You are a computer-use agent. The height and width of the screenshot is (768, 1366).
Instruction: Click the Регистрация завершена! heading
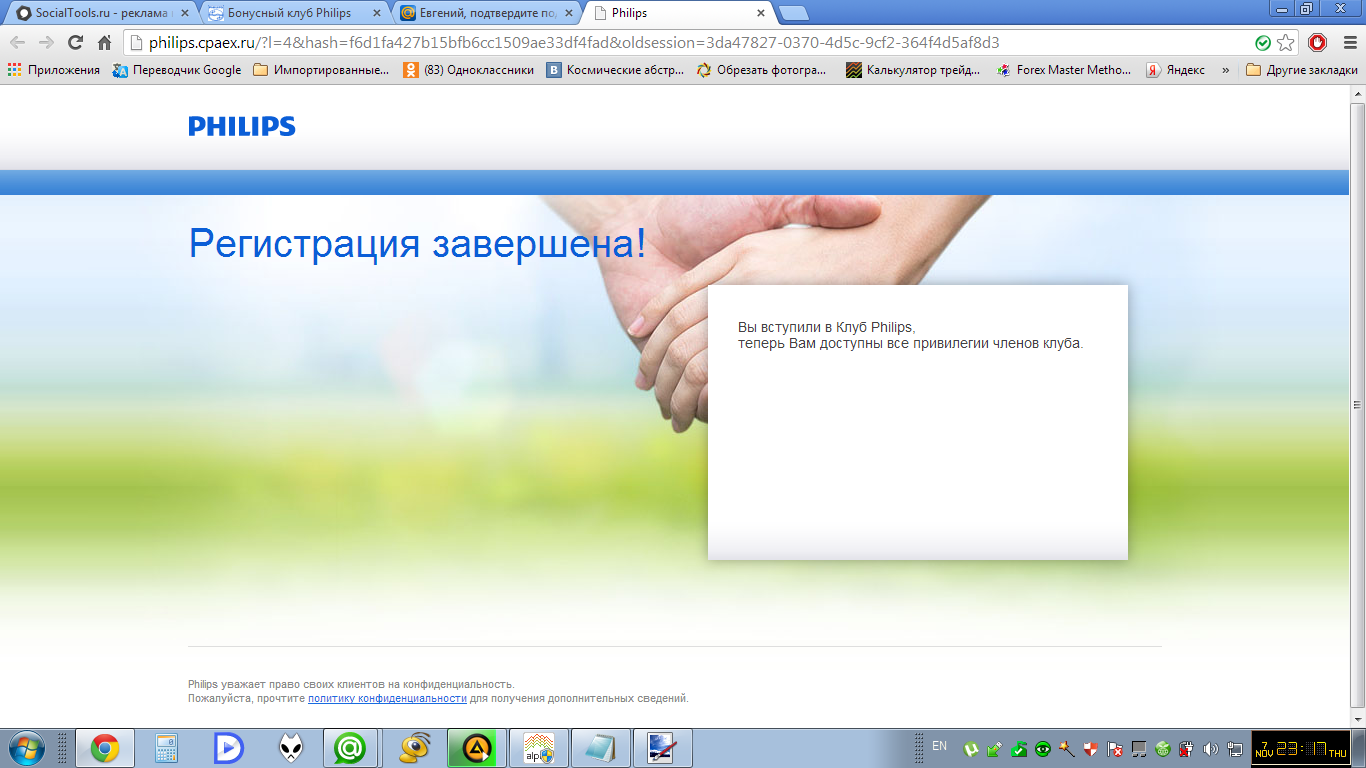point(418,243)
